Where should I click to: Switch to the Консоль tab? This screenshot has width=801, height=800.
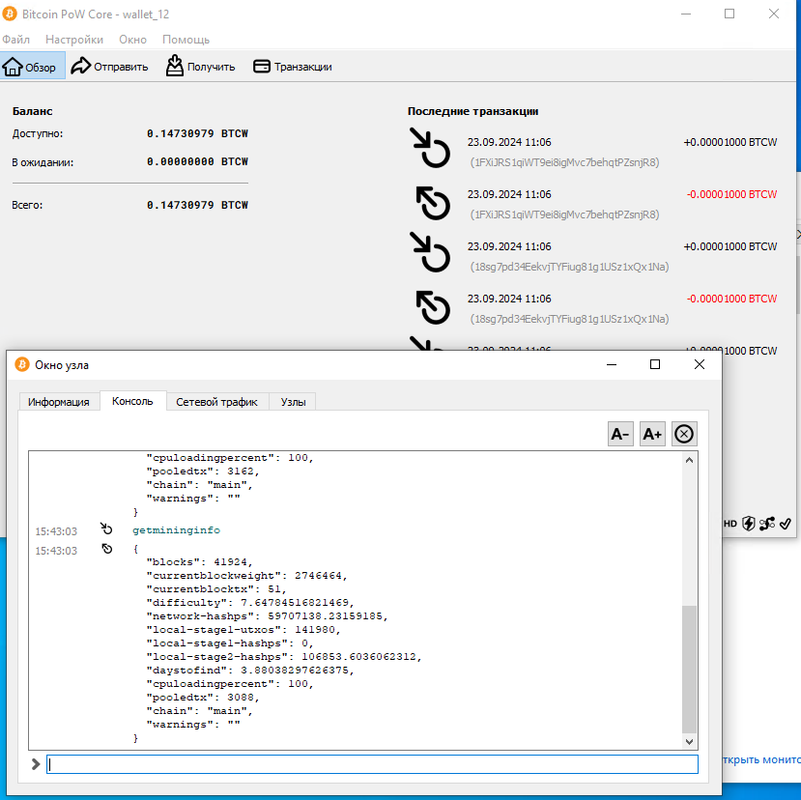(133, 401)
